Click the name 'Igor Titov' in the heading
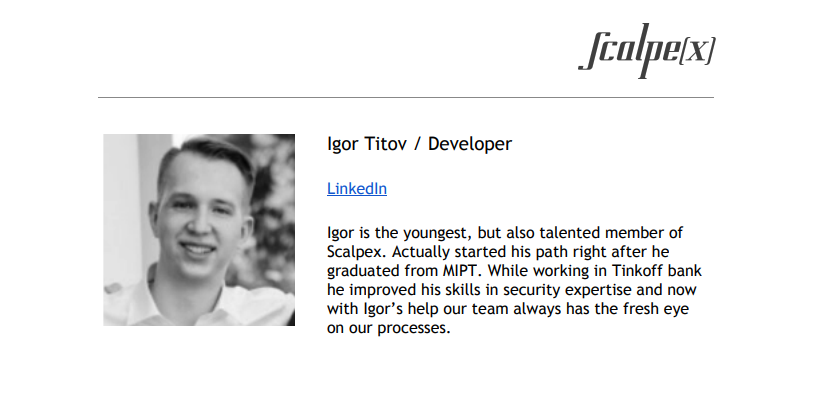This screenshot has width=814, height=402. pos(367,144)
